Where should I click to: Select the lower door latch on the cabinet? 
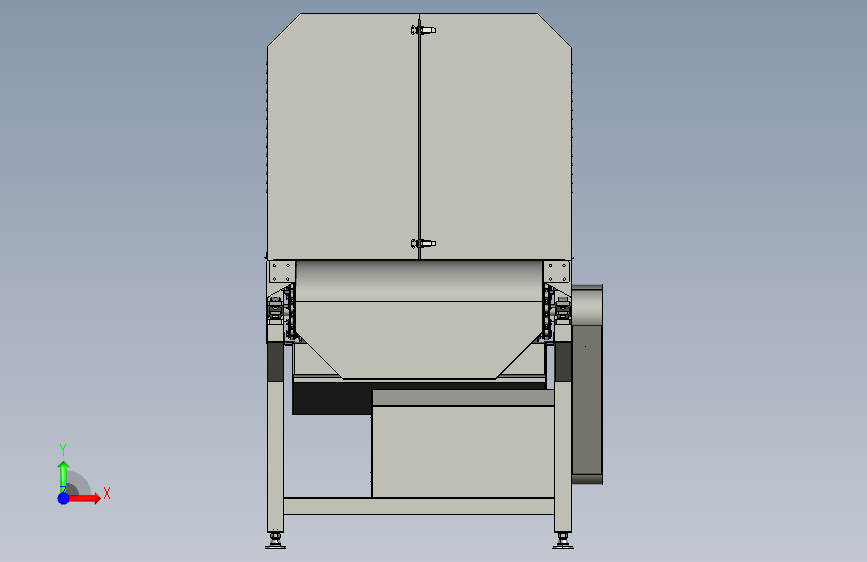tap(423, 243)
